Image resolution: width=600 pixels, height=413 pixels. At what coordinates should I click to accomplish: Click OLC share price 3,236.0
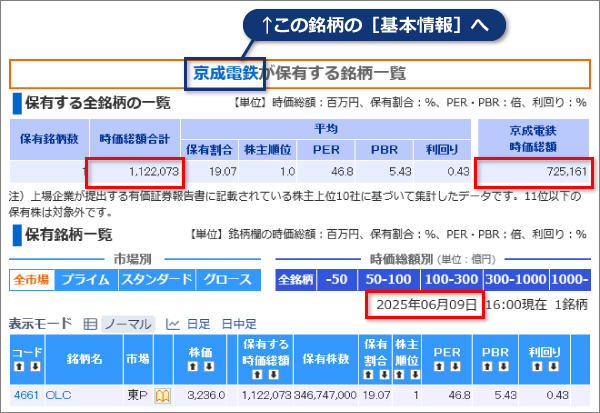(206, 395)
